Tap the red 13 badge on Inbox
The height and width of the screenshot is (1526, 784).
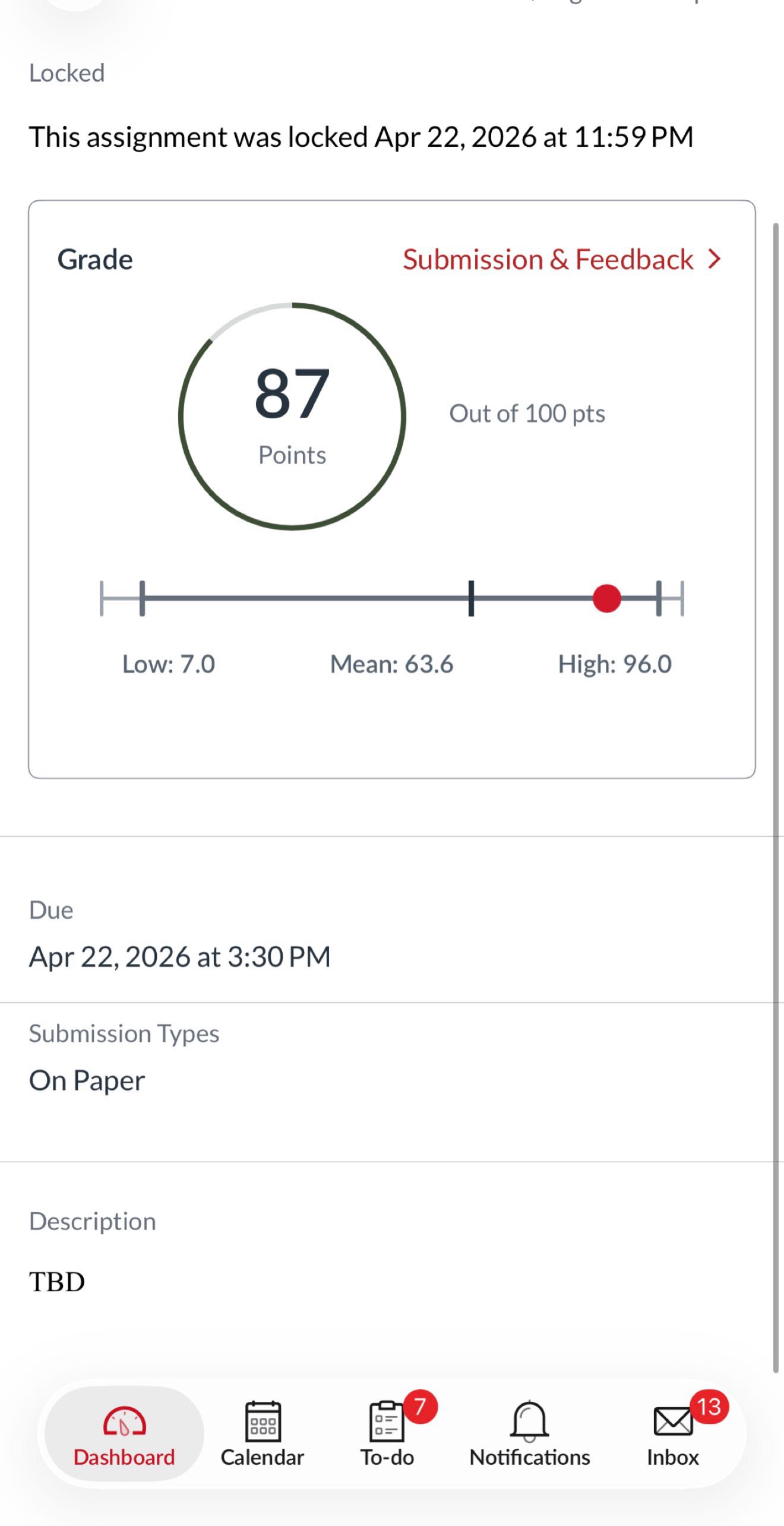click(x=709, y=1407)
